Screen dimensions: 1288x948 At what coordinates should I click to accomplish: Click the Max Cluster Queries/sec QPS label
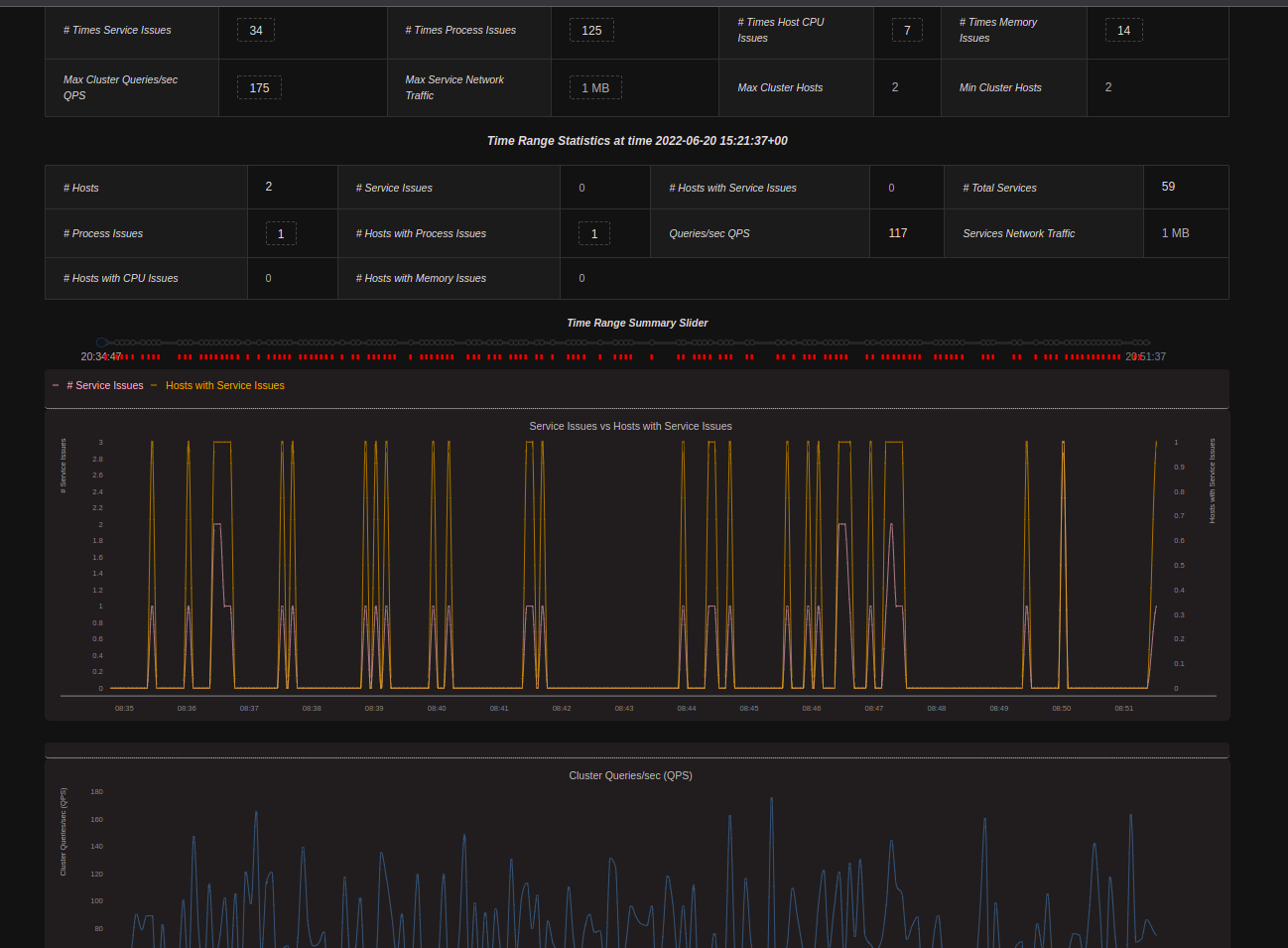[120, 87]
